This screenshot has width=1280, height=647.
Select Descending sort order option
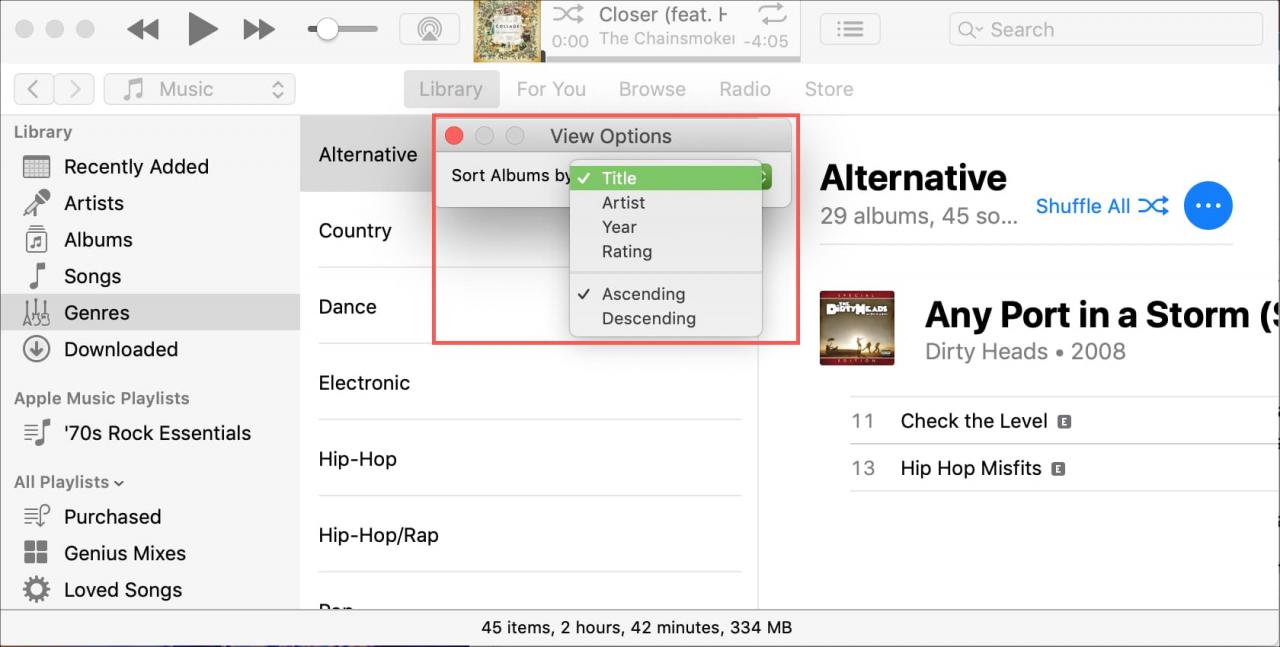tap(648, 319)
